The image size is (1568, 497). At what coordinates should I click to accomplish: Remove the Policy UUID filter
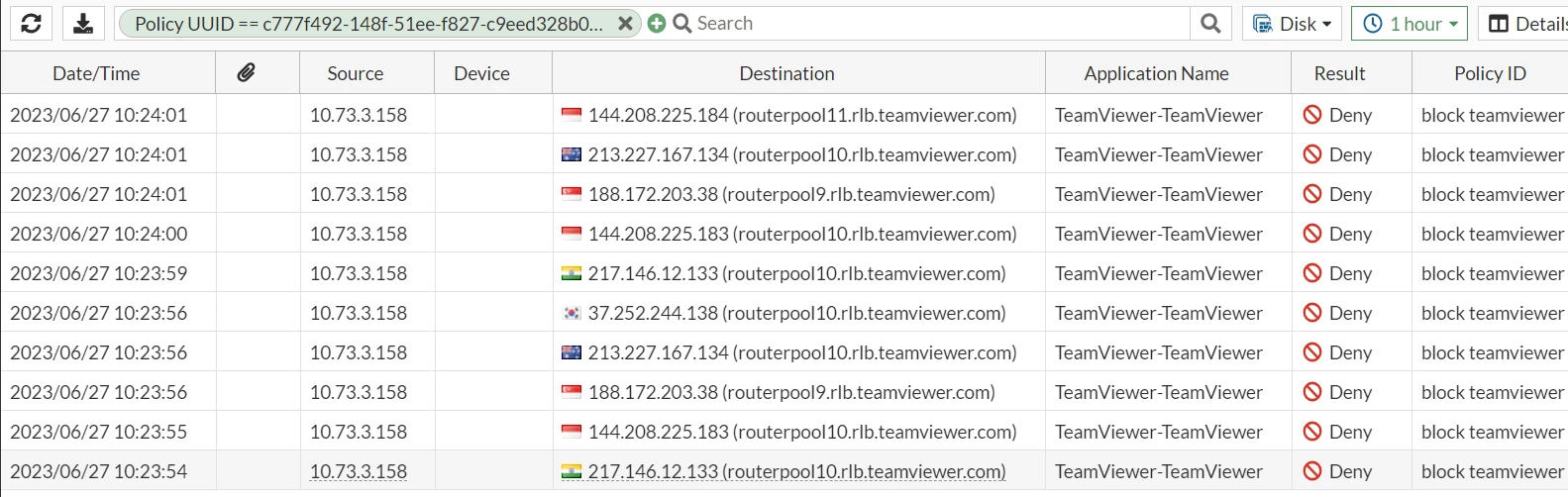pos(625,24)
